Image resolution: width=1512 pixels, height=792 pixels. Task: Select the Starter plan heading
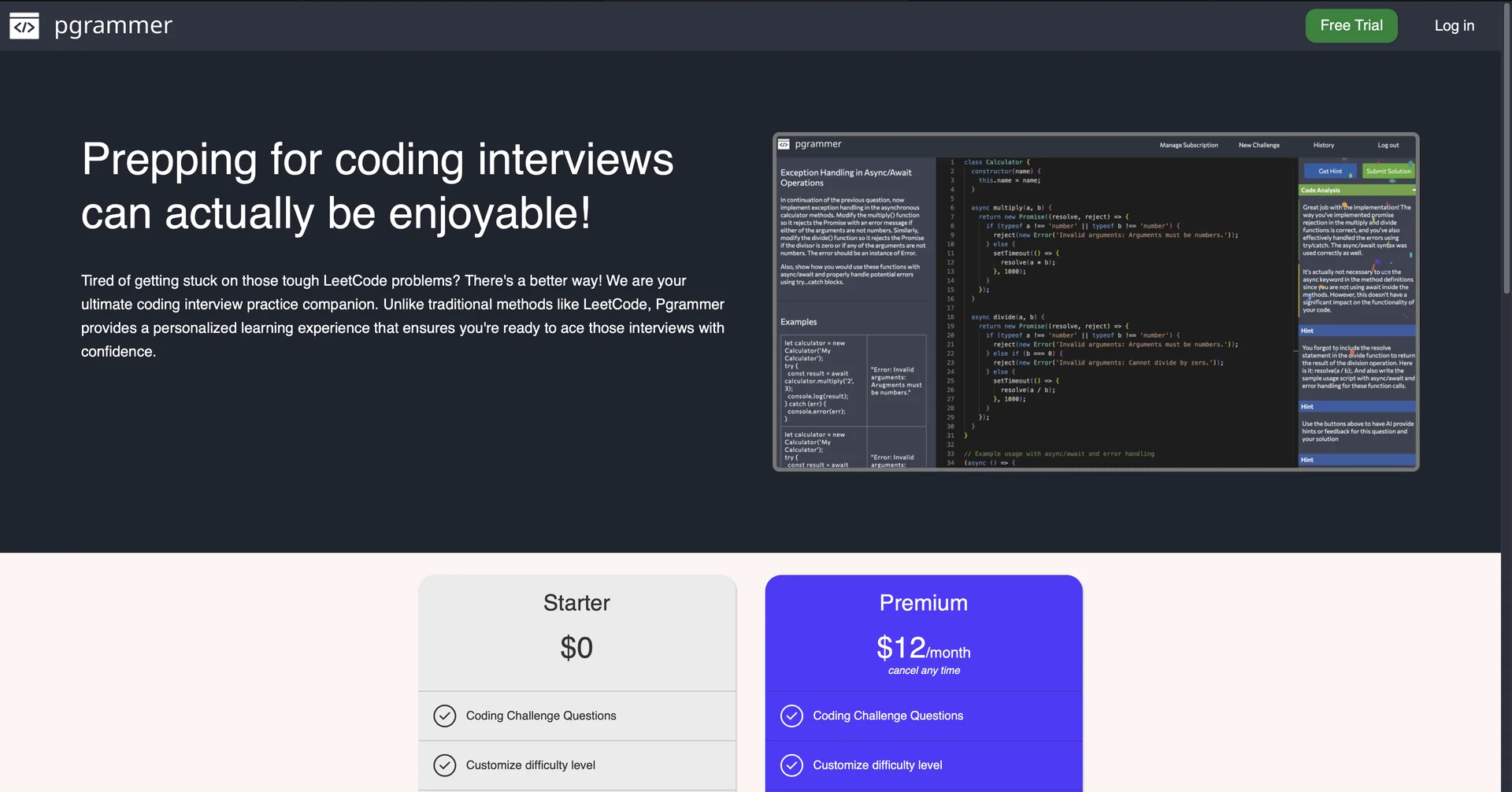click(x=576, y=603)
